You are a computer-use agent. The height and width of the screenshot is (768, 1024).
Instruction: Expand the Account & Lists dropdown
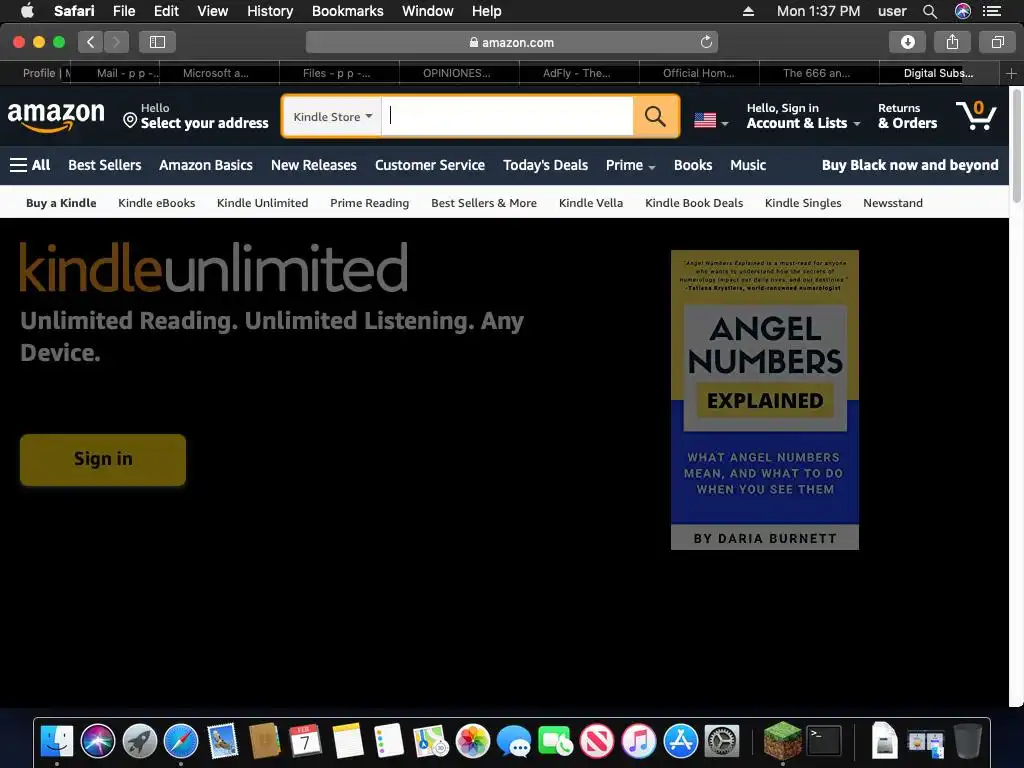pos(803,116)
